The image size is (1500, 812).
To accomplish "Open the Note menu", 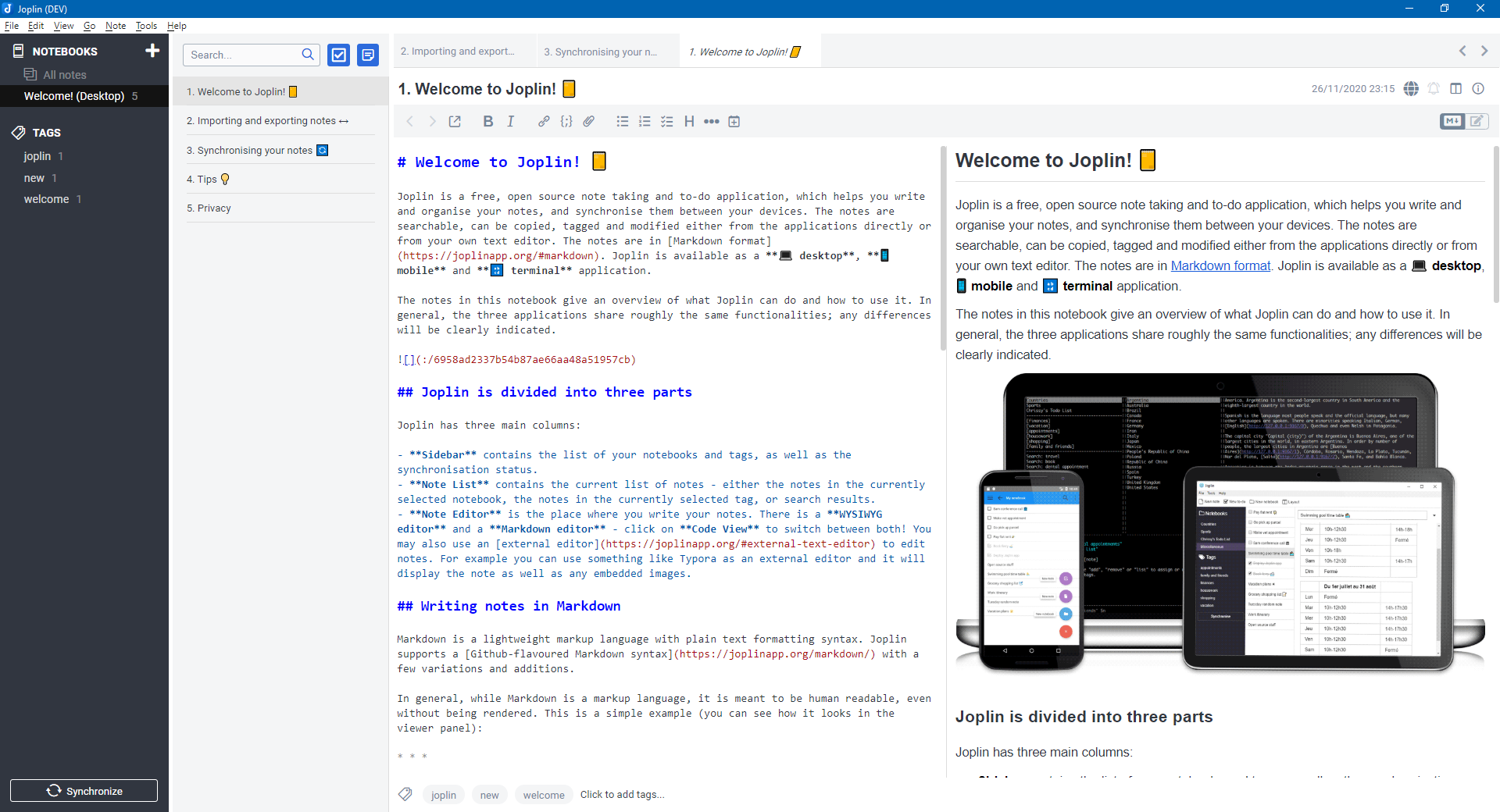I will point(116,26).
